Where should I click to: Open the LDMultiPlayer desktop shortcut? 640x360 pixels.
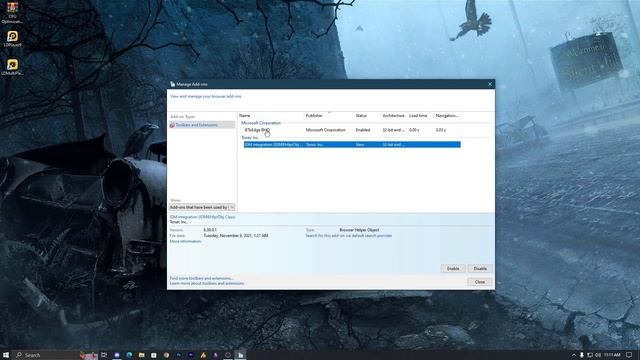point(12,67)
